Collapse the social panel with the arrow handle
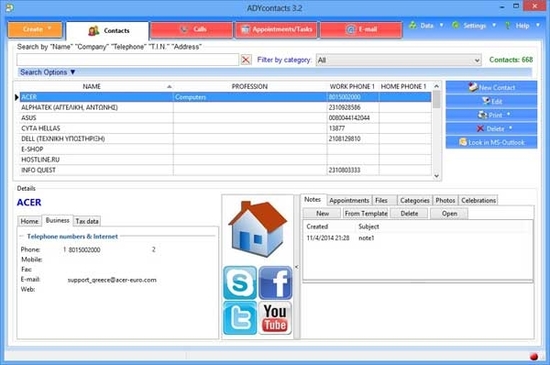 coord(297,267)
